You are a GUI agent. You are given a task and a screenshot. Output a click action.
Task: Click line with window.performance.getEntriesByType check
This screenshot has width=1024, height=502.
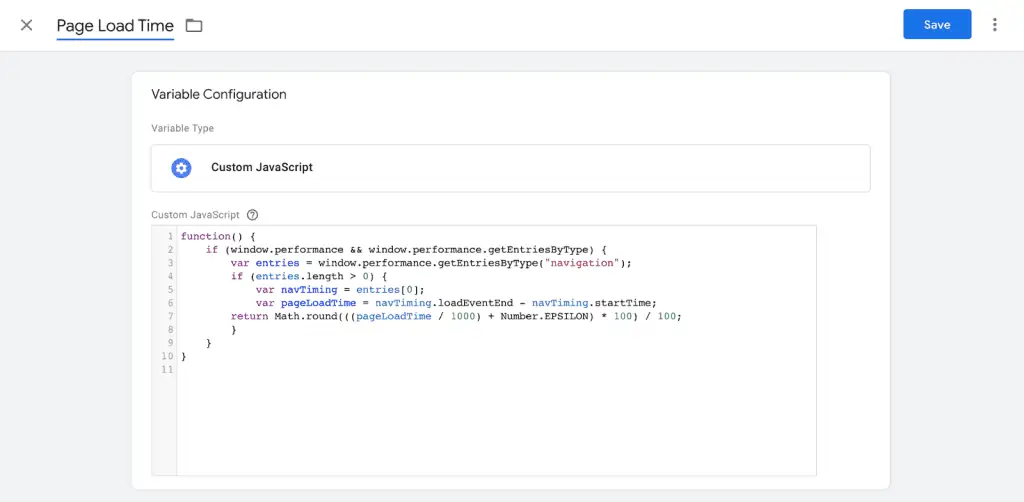click(x=407, y=249)
